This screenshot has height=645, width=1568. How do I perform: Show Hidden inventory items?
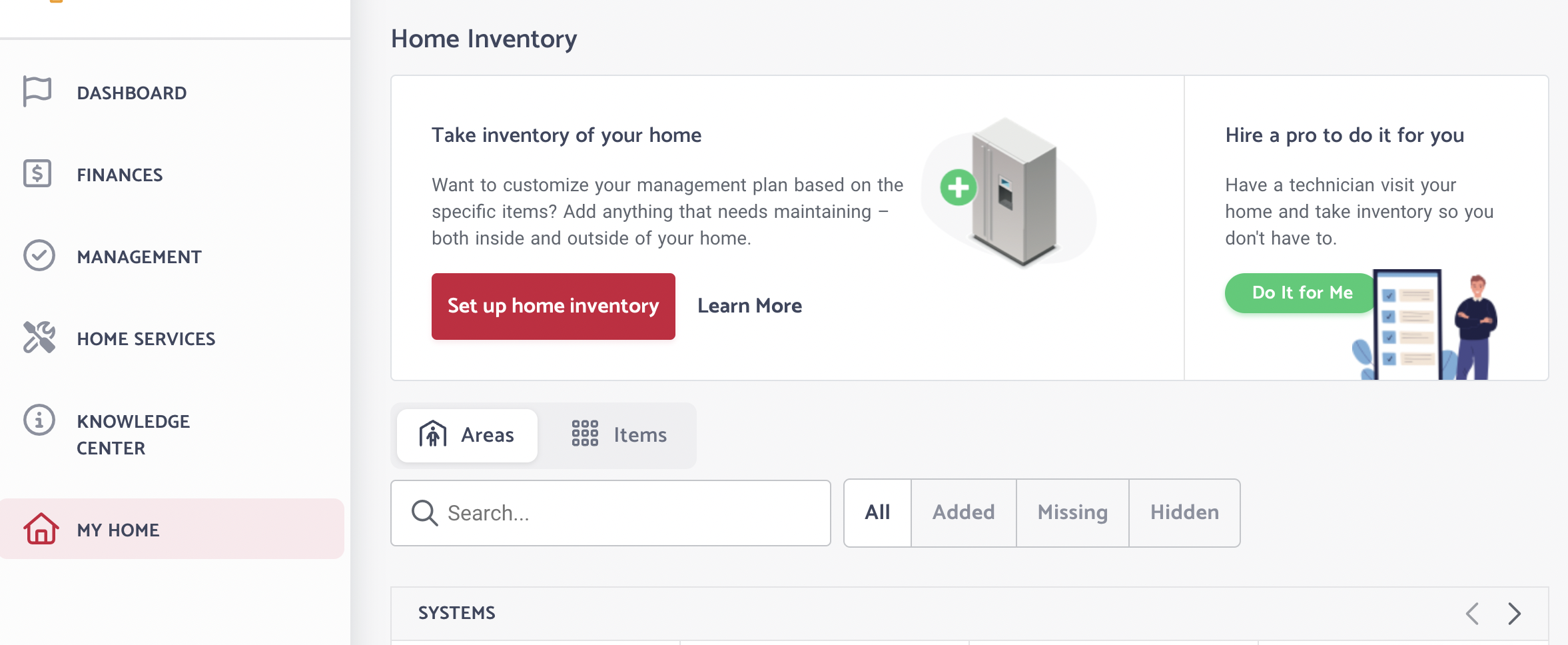coord(1184,512)
